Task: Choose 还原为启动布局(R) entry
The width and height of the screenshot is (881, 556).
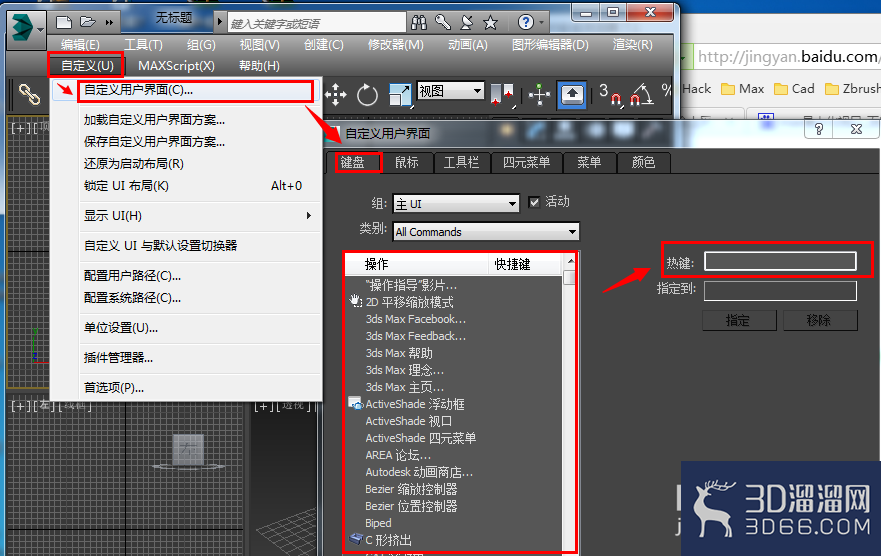Action: tap(187, 163)
